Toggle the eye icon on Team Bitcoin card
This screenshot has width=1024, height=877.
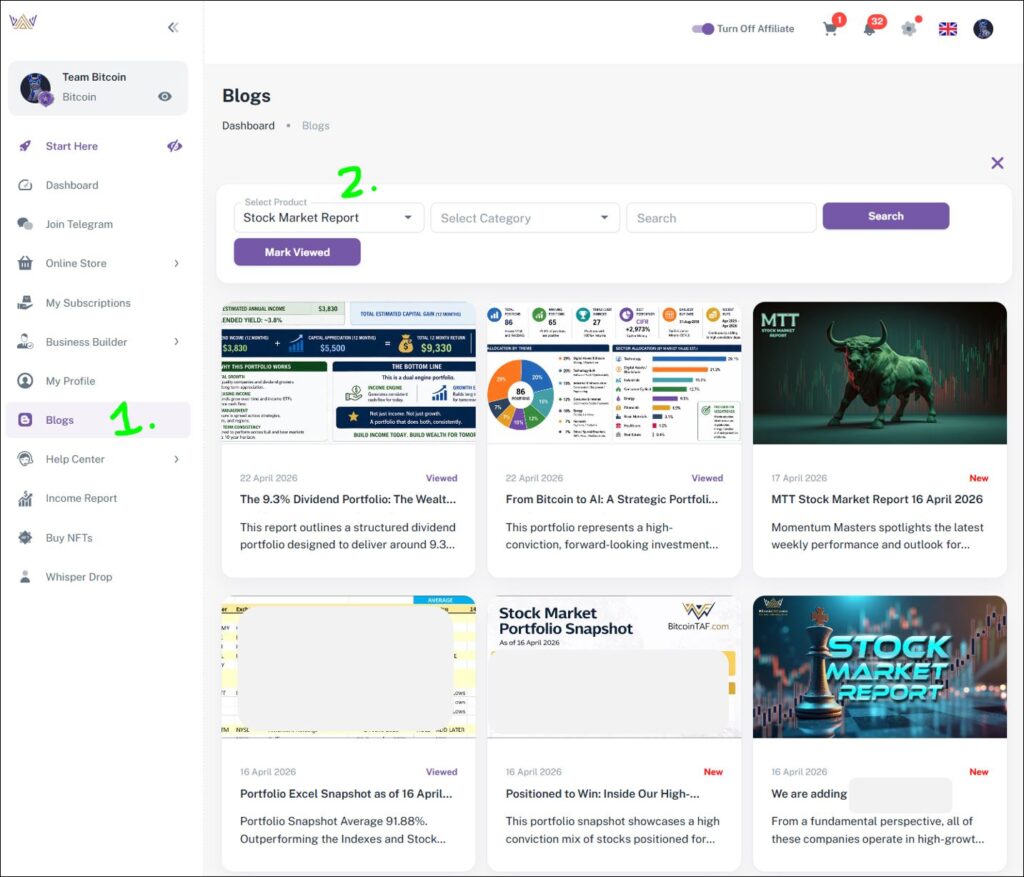165,97
